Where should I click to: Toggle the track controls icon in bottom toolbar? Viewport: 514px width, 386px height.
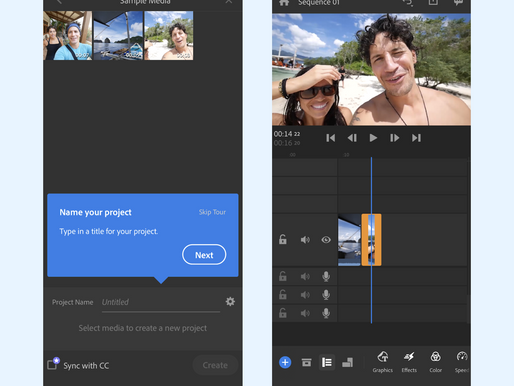point(327,362)
